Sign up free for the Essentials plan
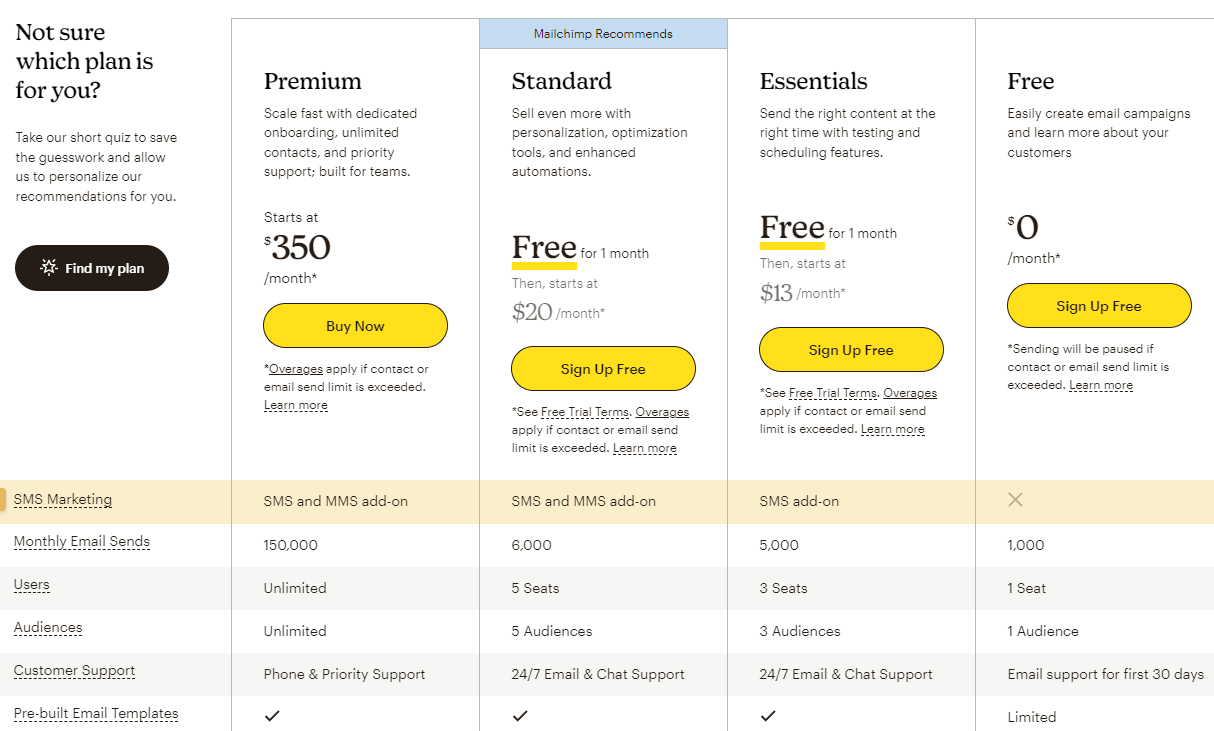1214x731 pixels. click(x=851, y=350)
